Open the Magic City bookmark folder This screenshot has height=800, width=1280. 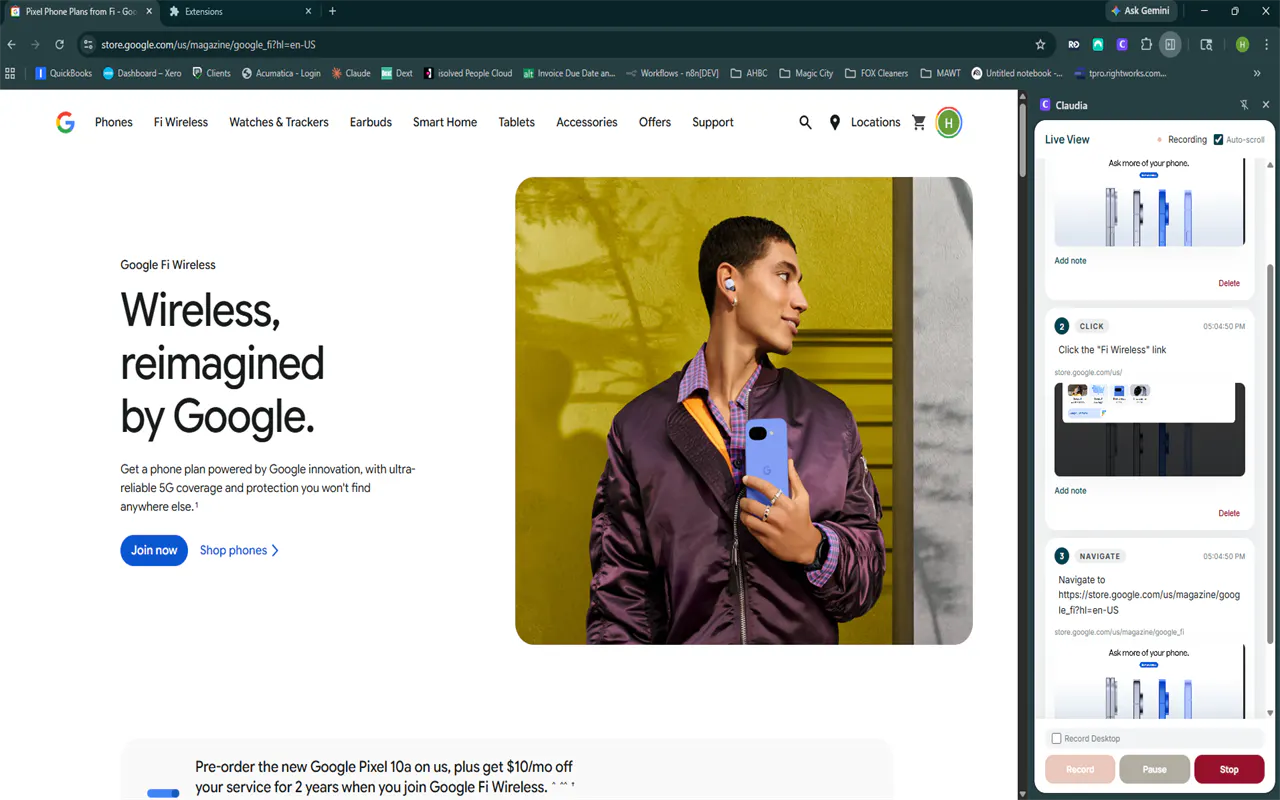click(x=806, y=73)
